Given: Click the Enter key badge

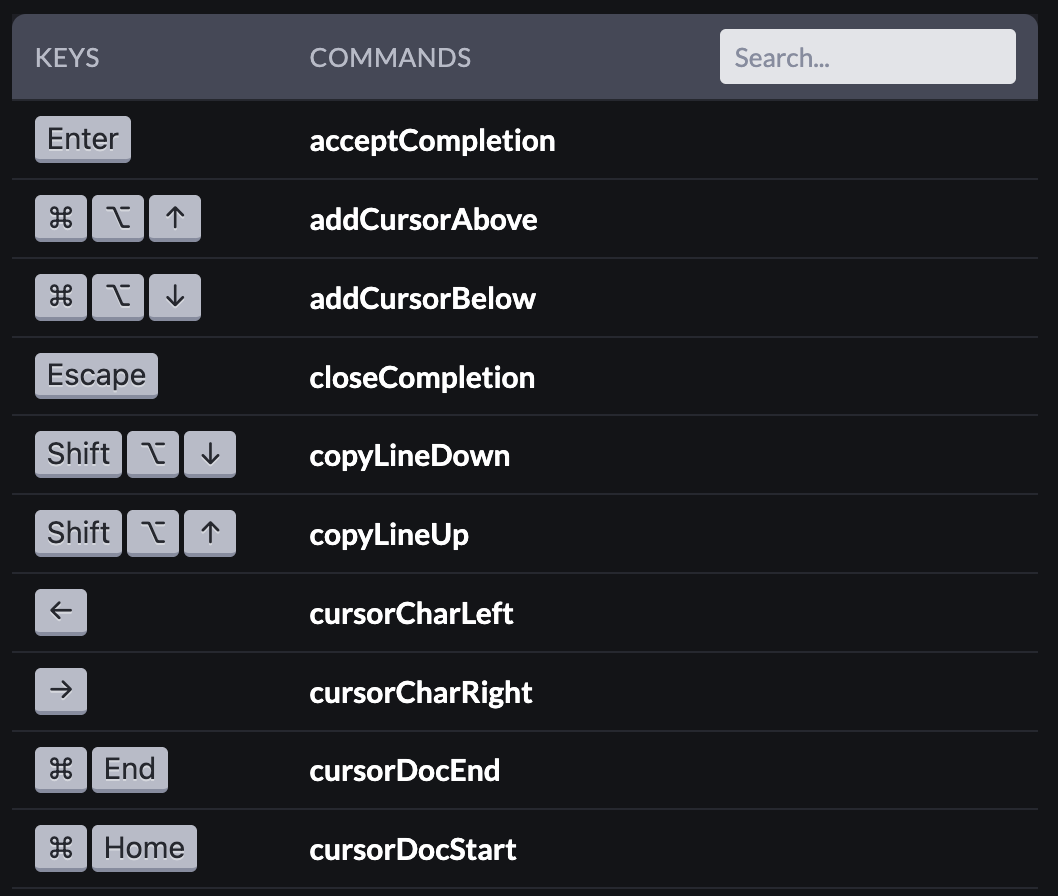Looking at the screenshot, I should (83, 139).
